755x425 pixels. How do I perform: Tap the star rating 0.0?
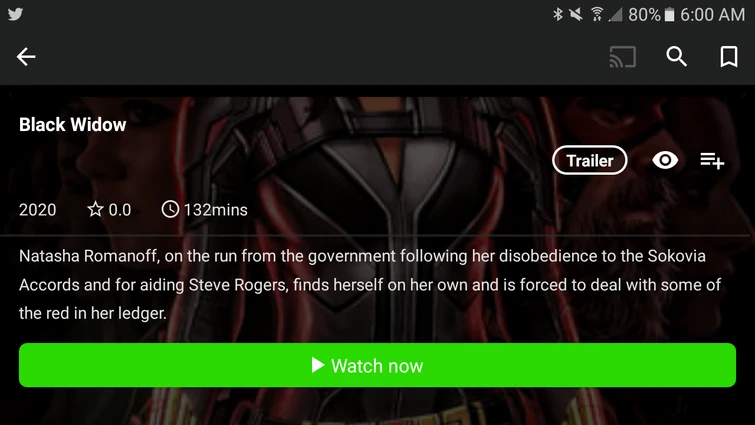click(x=109, y=210)
